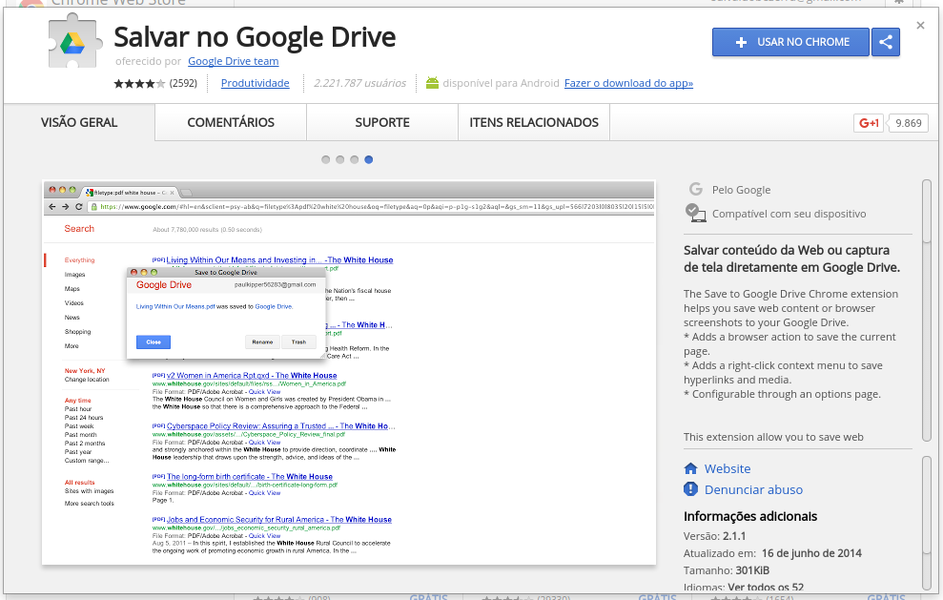The width and height of the screenshot is (943, 600).
Task: Click the Denunciar abuso link
Action: (x=754, y=489)
